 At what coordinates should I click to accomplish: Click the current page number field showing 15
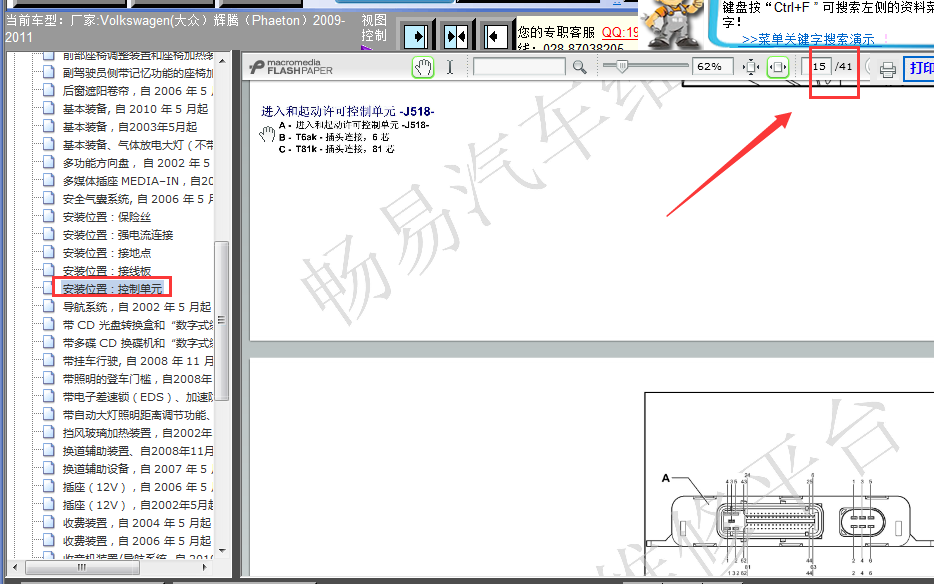pos(817,66)
